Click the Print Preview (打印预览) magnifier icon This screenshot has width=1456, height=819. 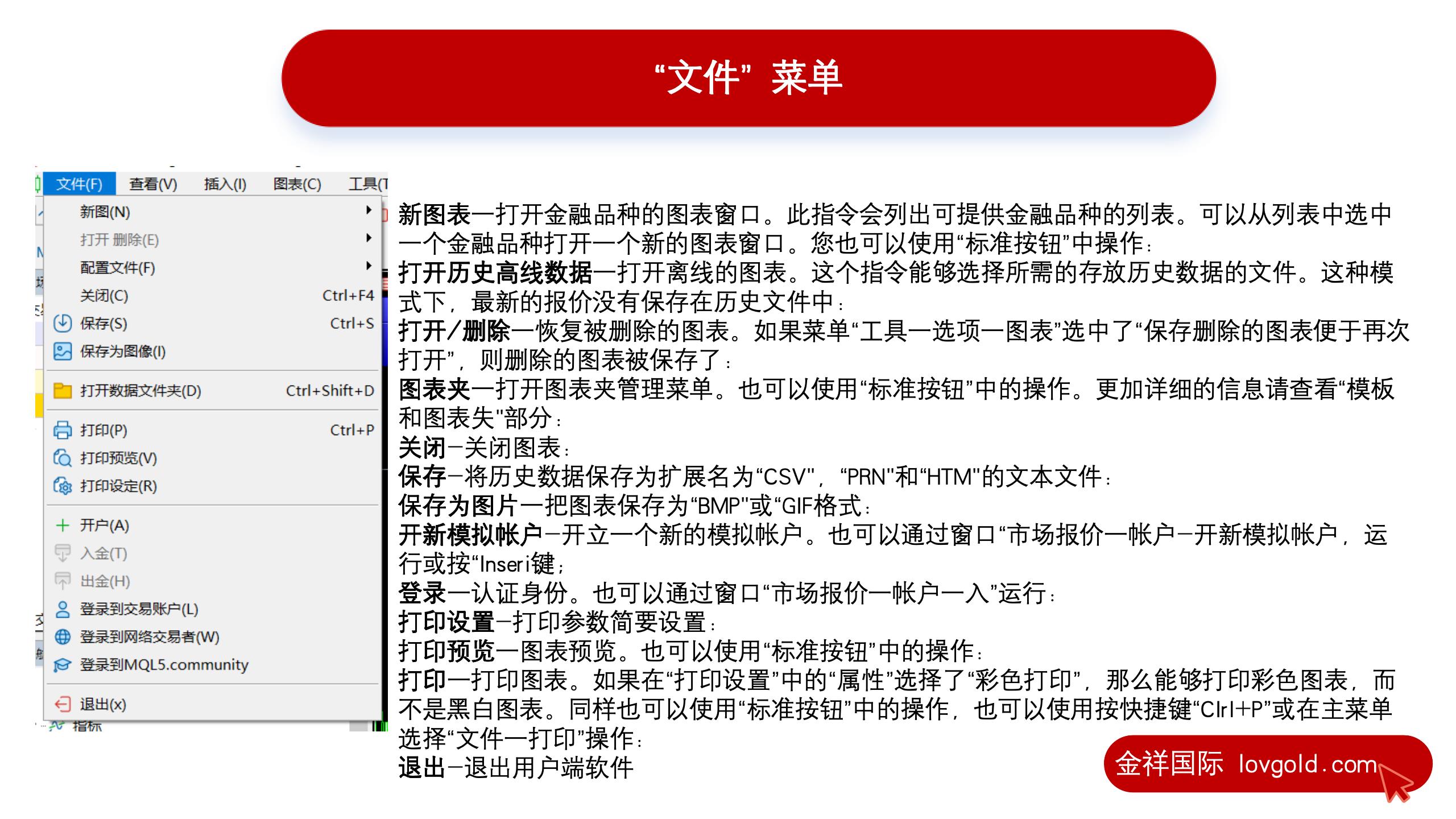pyautogui.click(x=62, y=458)
